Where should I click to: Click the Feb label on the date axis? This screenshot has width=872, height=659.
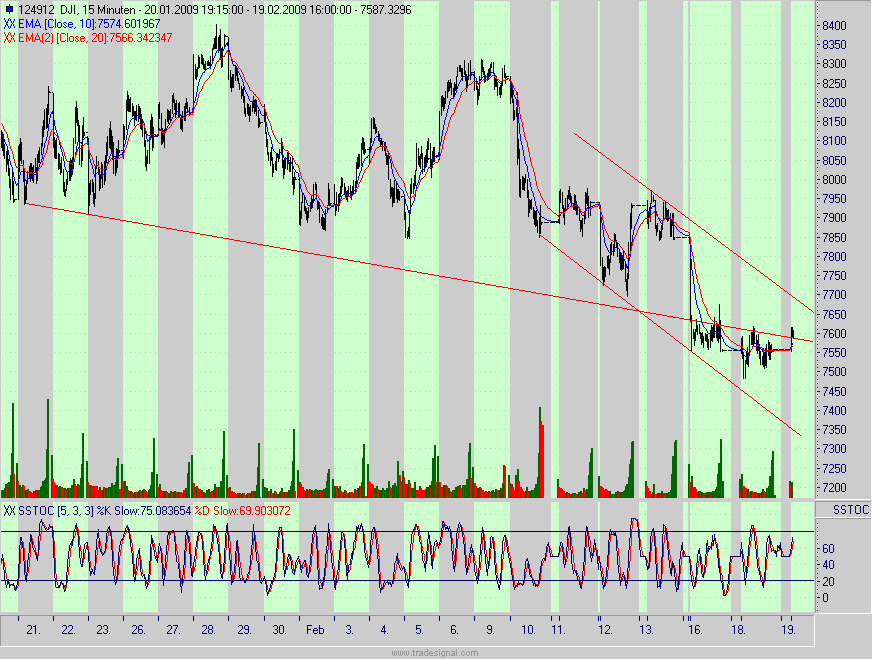pyautogui.click(x=315, y=631)
